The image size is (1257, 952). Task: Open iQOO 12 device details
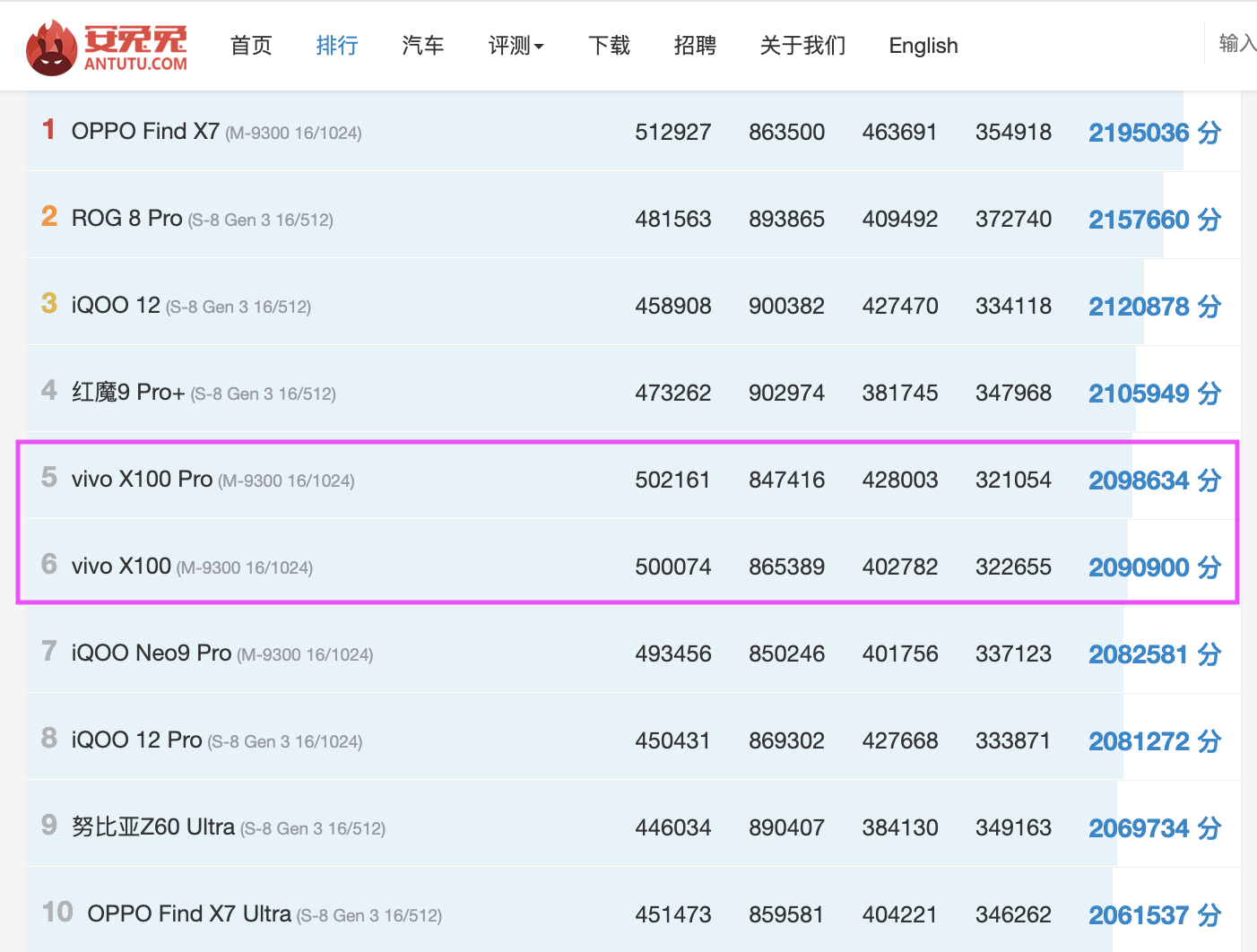click(x=116, y=306)
